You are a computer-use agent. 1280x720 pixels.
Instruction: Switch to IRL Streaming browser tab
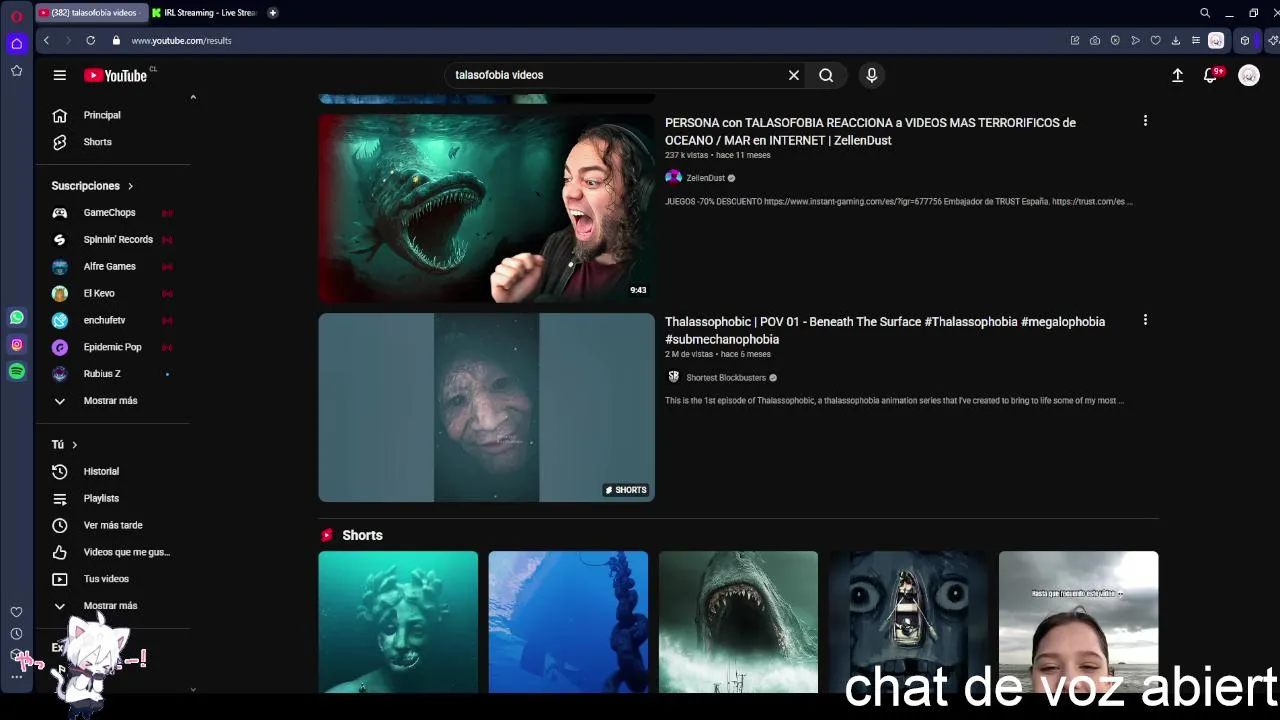pyautogui.click(x=205, y=13)
